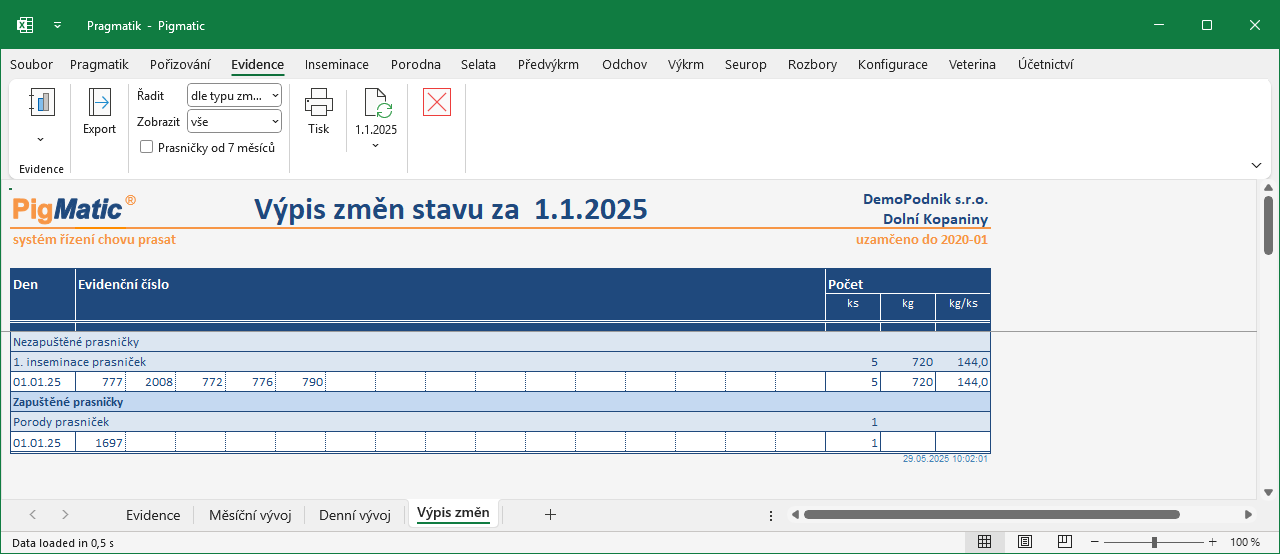Switch to the Předvýkrm tab
The height and width of the screenshot is (554, 1280).
pyautogui.click(x=548, y=64)
